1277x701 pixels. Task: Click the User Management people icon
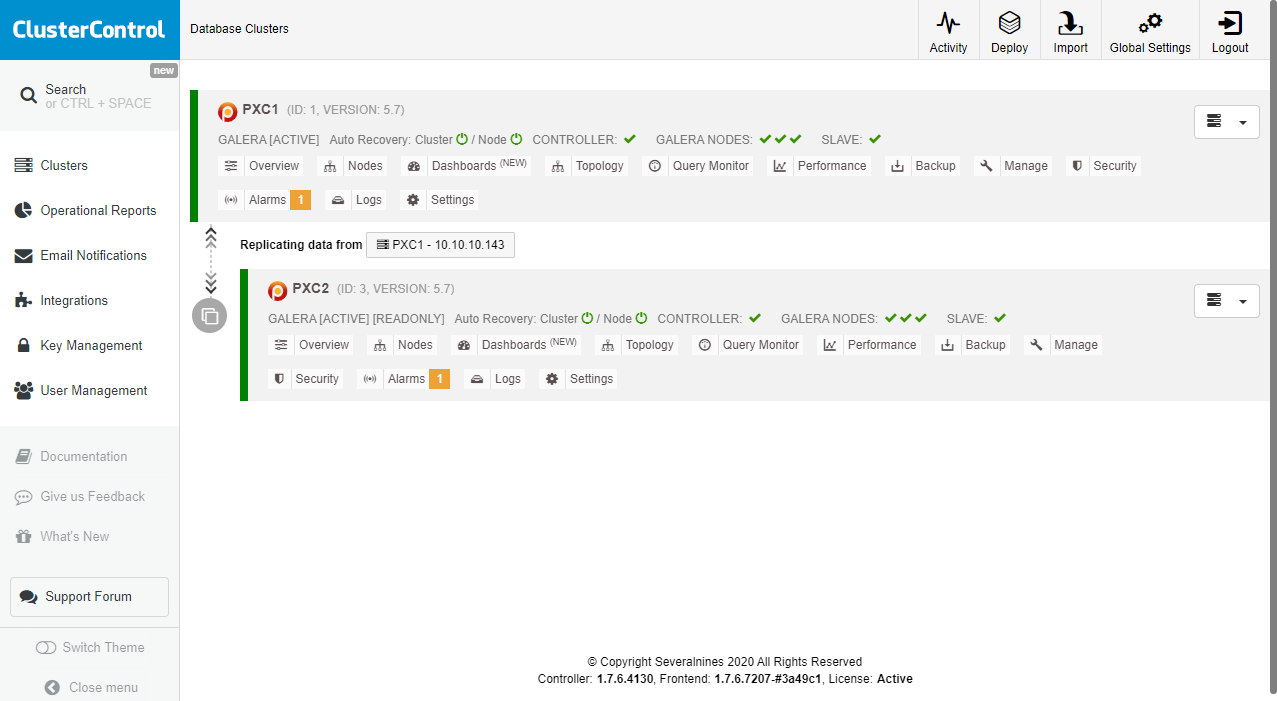[23, 391]
